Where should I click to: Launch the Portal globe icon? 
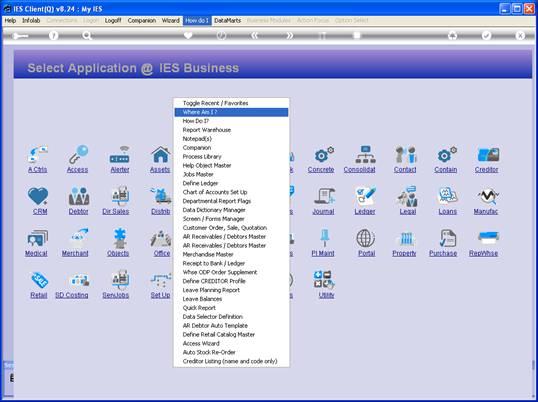click(366, 238)
